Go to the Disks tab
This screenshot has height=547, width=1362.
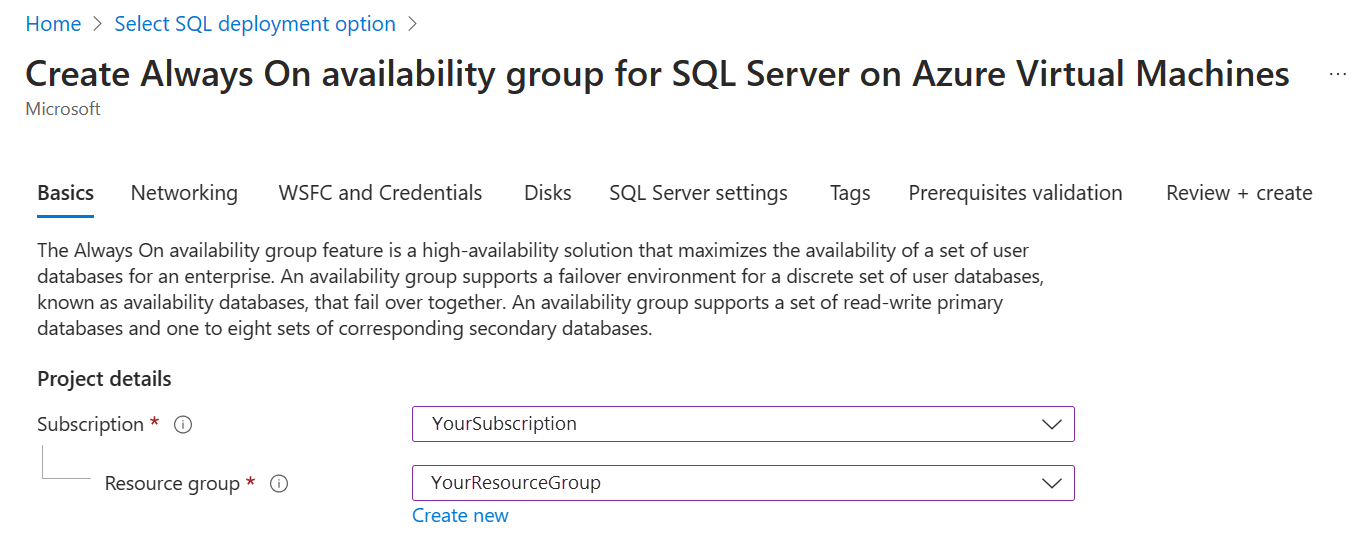point(547,193)
